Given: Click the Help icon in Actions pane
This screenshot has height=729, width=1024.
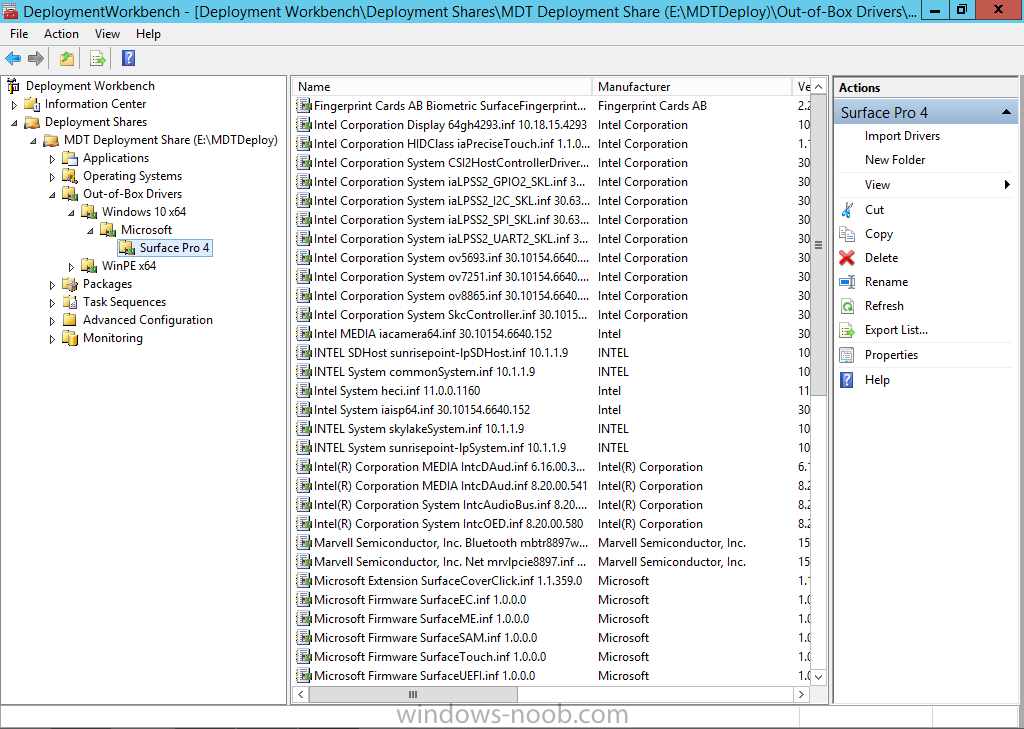Looking at the screenshot, I should click(x=847, y=380).
